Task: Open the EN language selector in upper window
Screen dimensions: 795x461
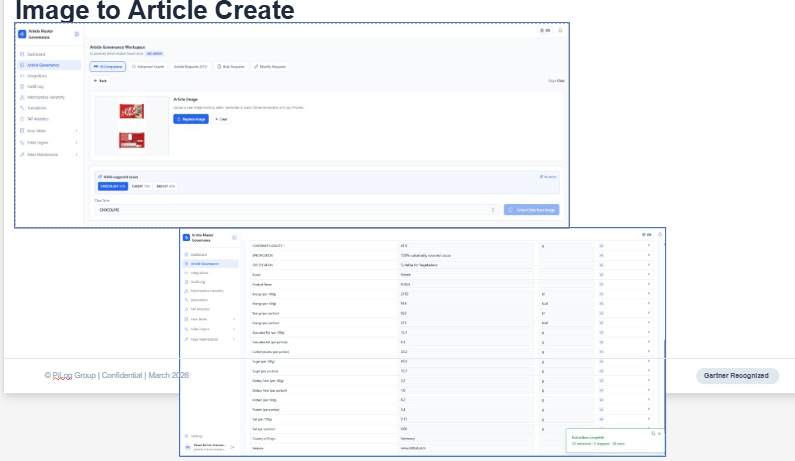Action: (545, 30)
